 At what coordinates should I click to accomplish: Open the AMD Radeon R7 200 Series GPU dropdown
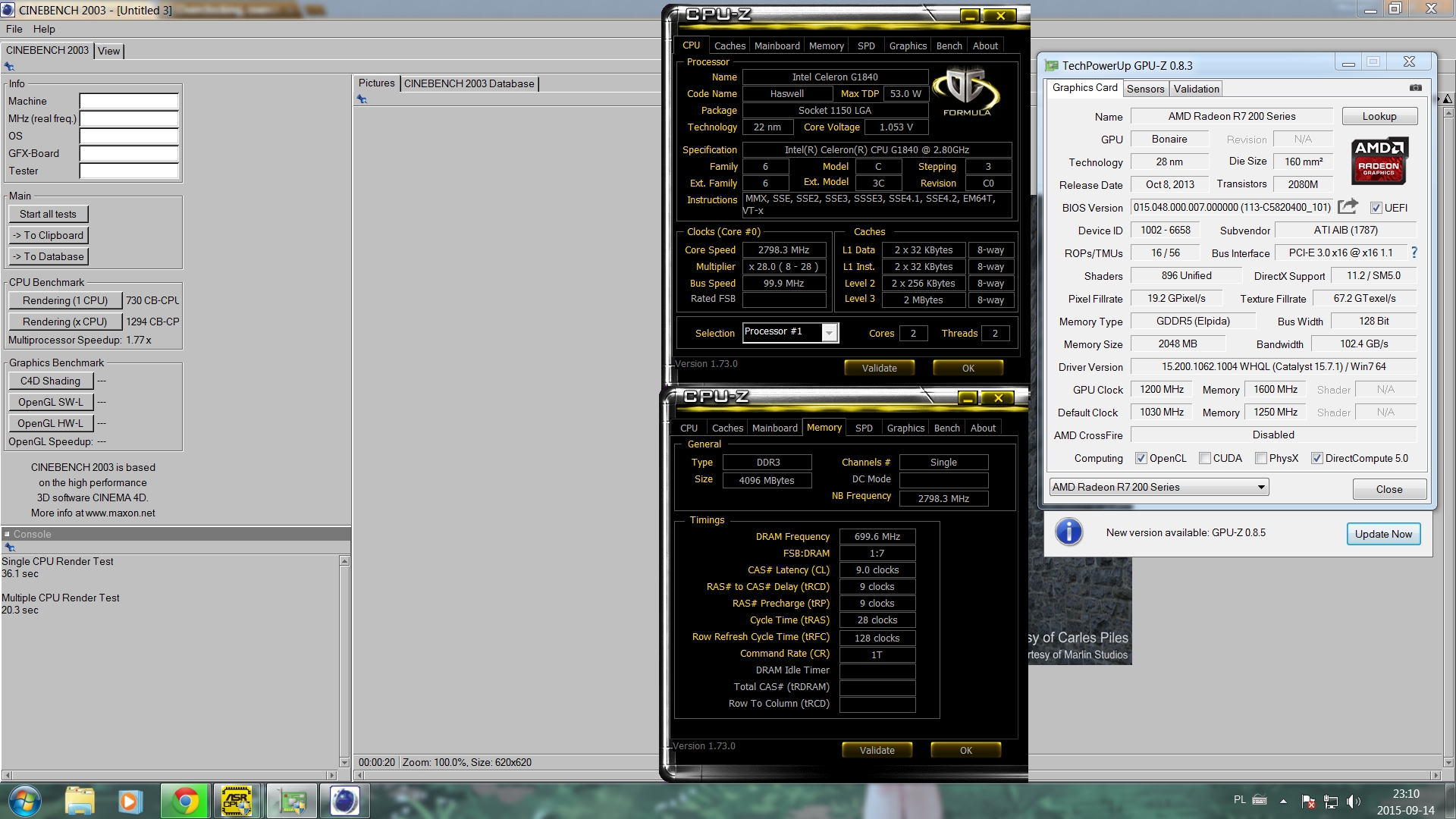[x=1159, y=487]
